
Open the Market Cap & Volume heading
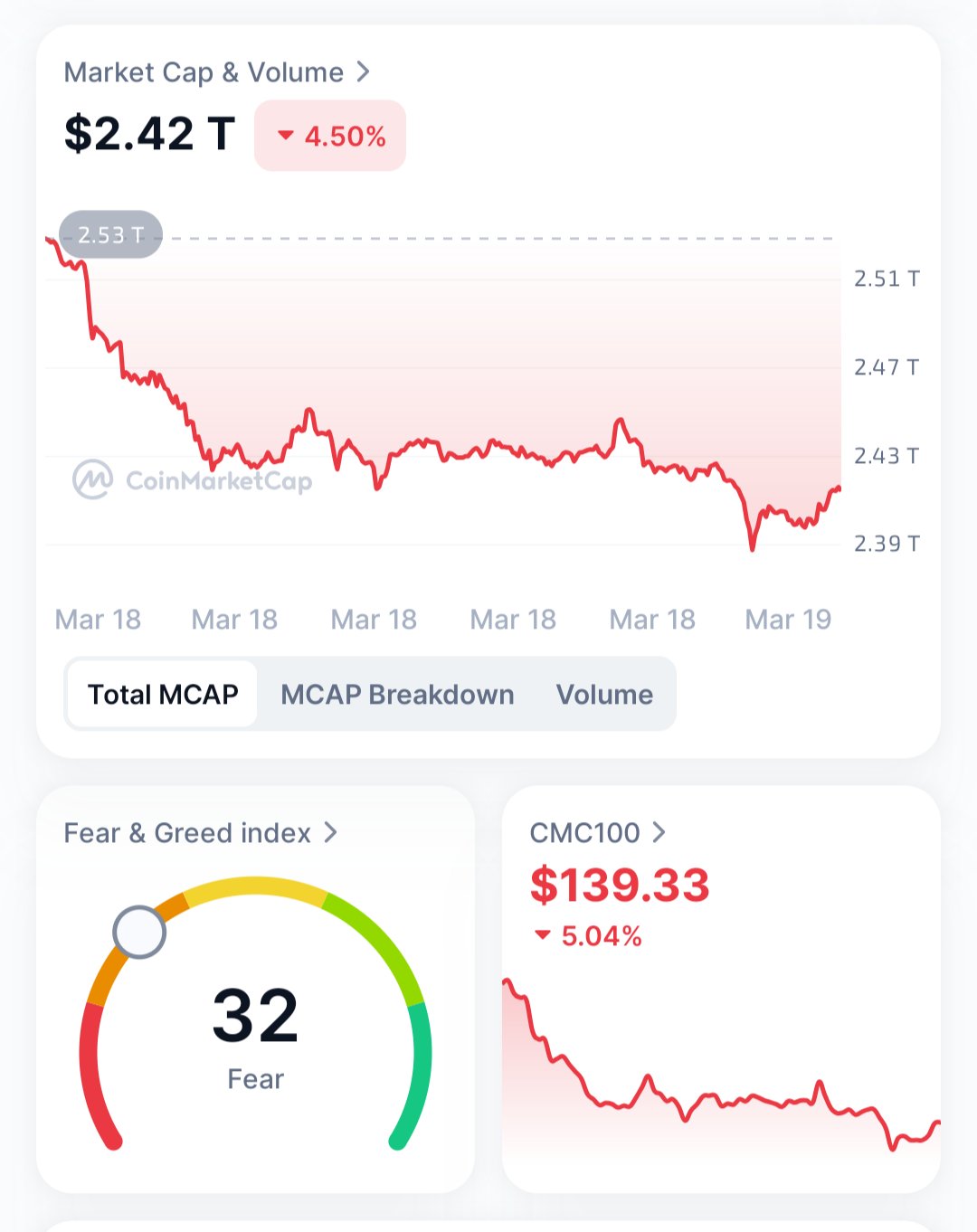point(204,72)
